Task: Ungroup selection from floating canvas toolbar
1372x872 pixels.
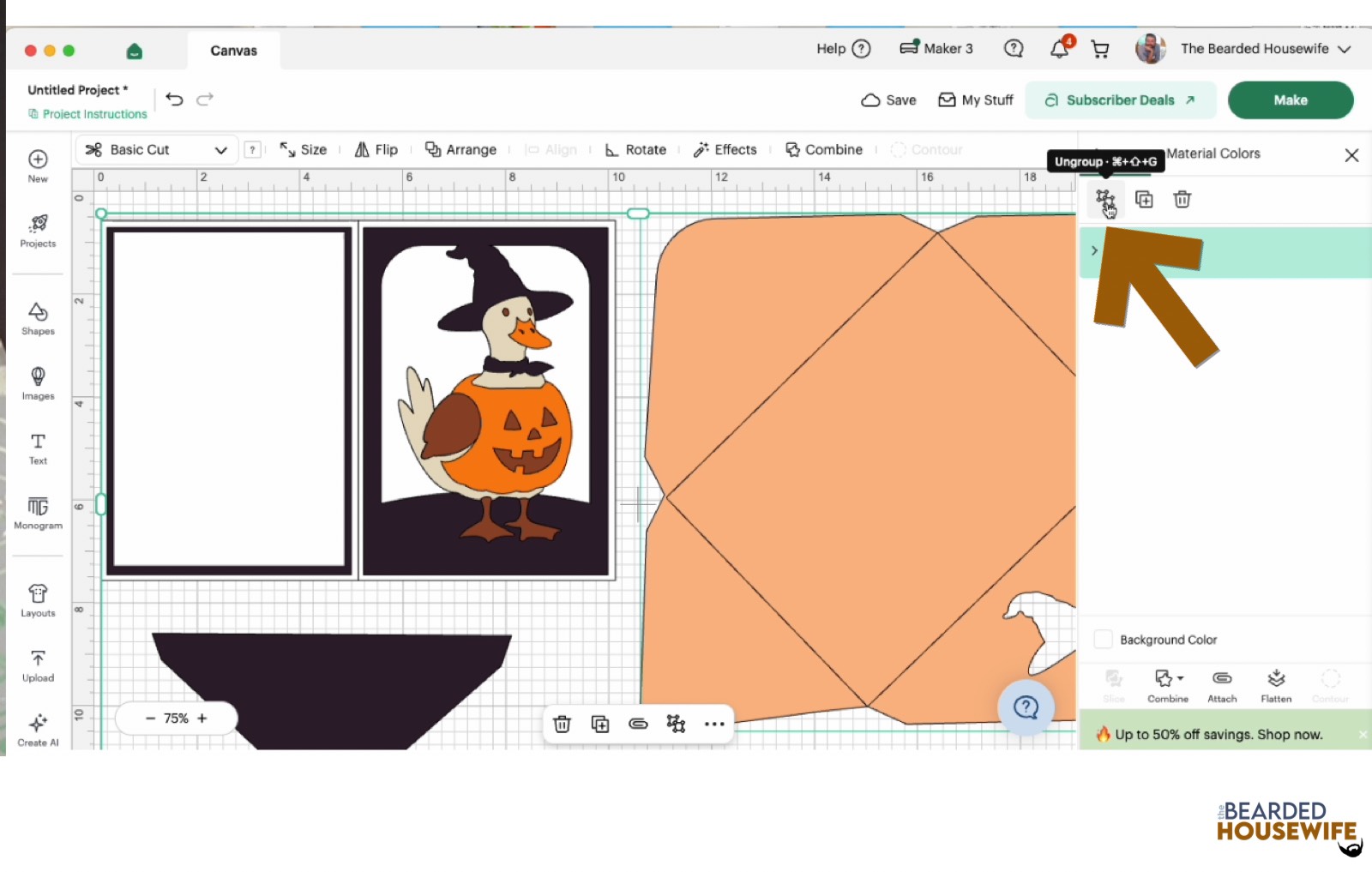Action: coord(676,724)
